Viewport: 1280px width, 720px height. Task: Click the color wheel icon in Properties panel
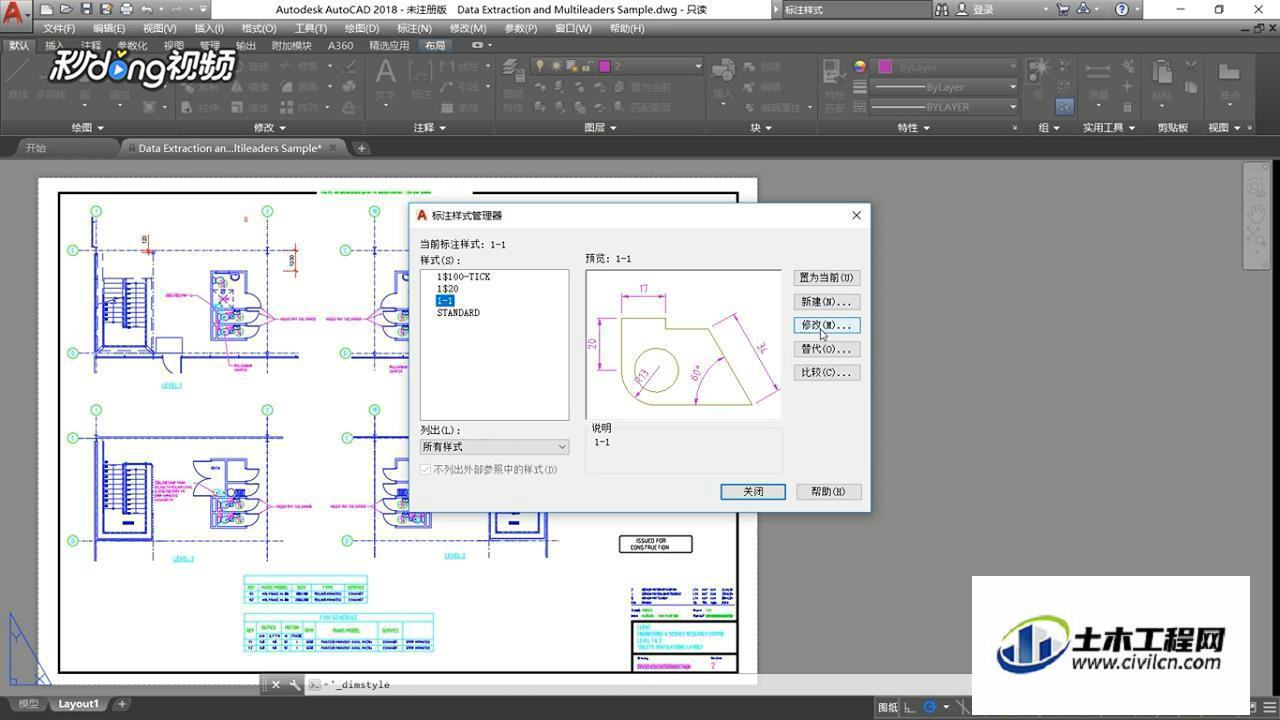pyautogui.click(x=860, y=67)
